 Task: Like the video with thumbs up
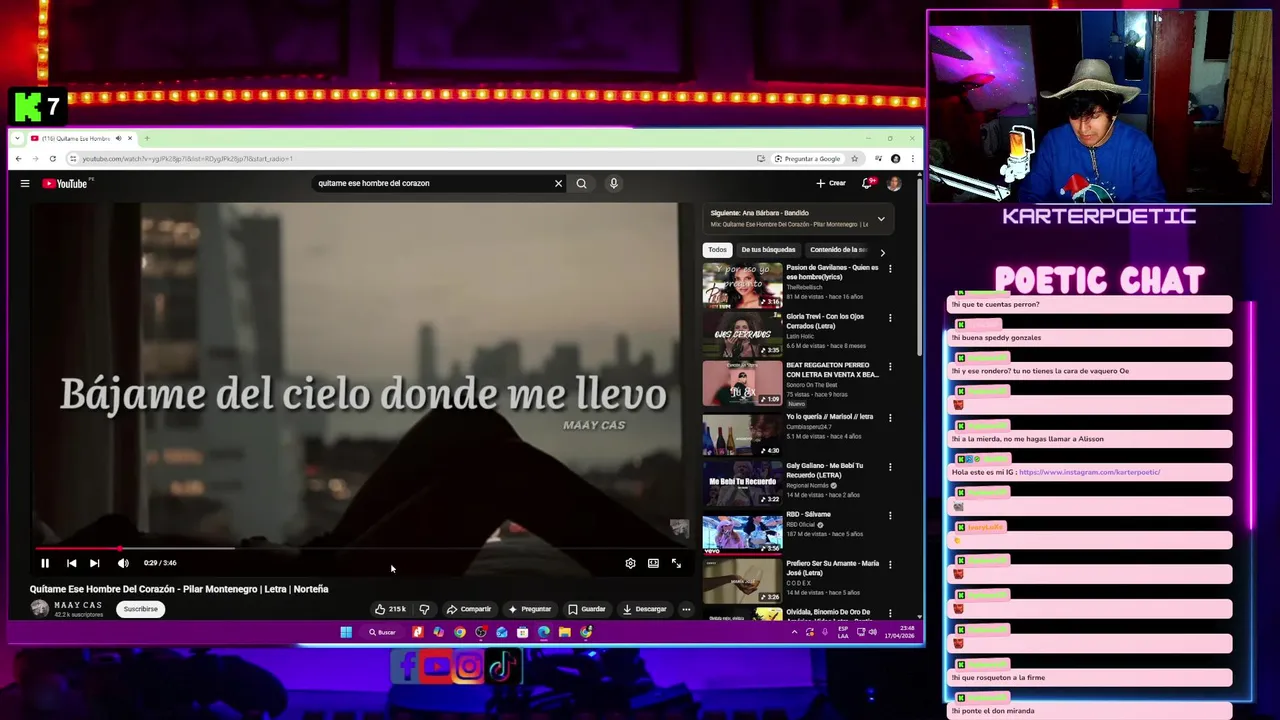pos(390,609)
